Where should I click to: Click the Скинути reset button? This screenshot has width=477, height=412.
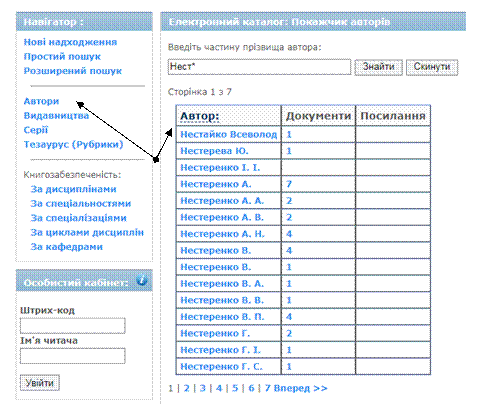[x=432, y=67]
